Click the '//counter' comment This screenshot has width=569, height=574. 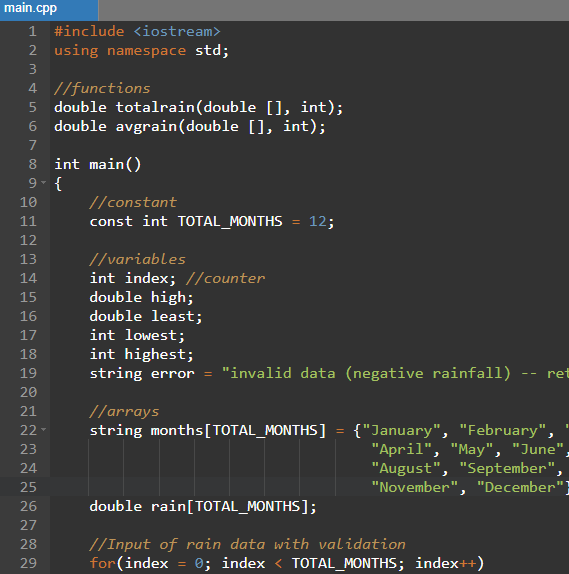click(x=225, y=279)
